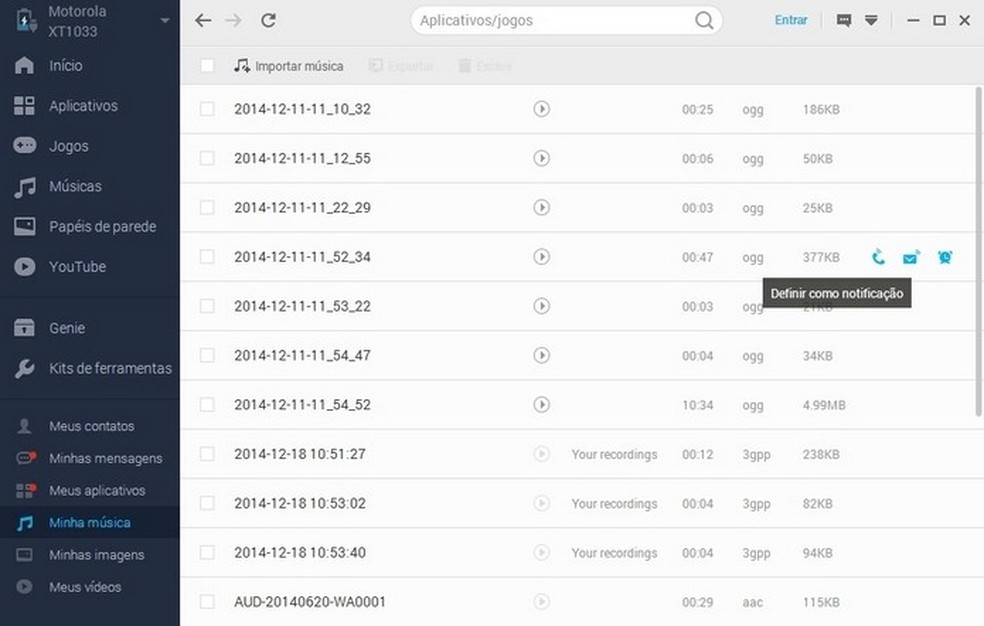Check the box for 2014-12-18 10:53:02
Viewport: 984px width, 626px height.
(x=207, y=503)
